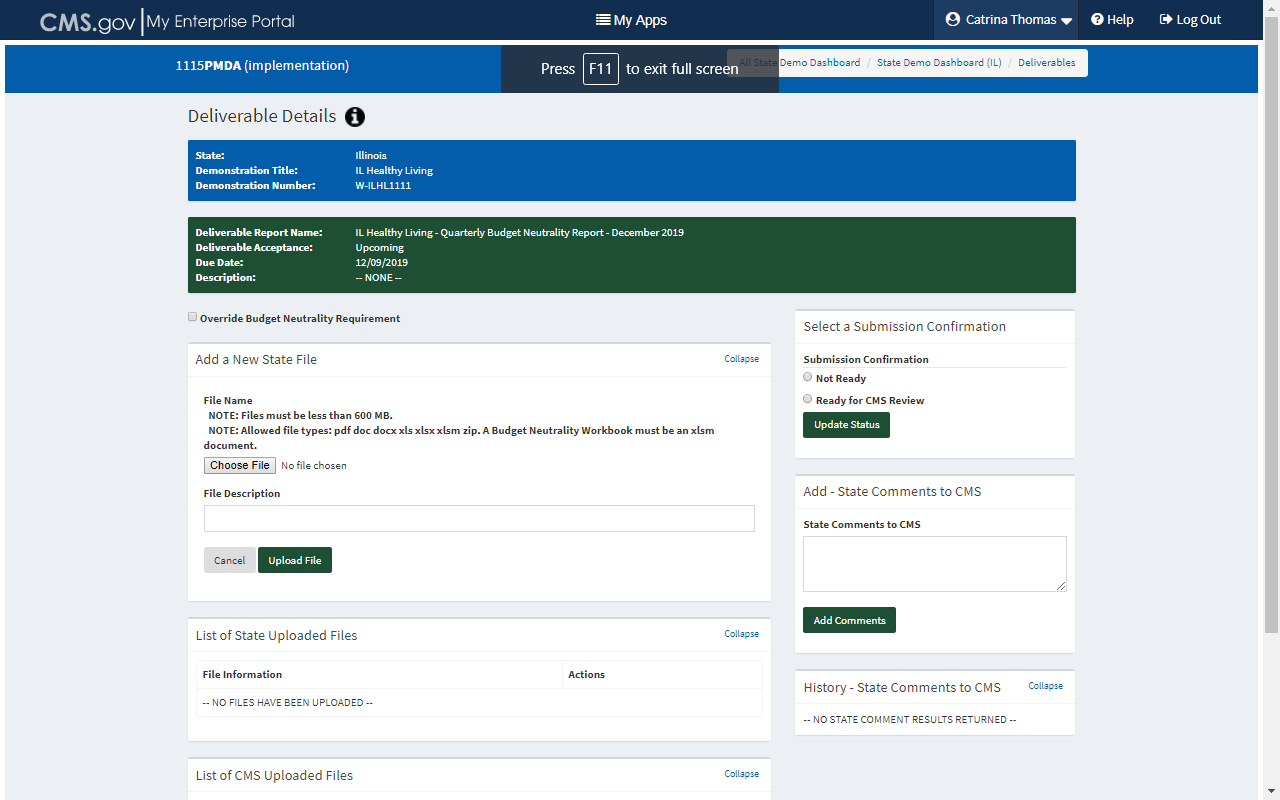Click the Update Status button

coord(846,425)
